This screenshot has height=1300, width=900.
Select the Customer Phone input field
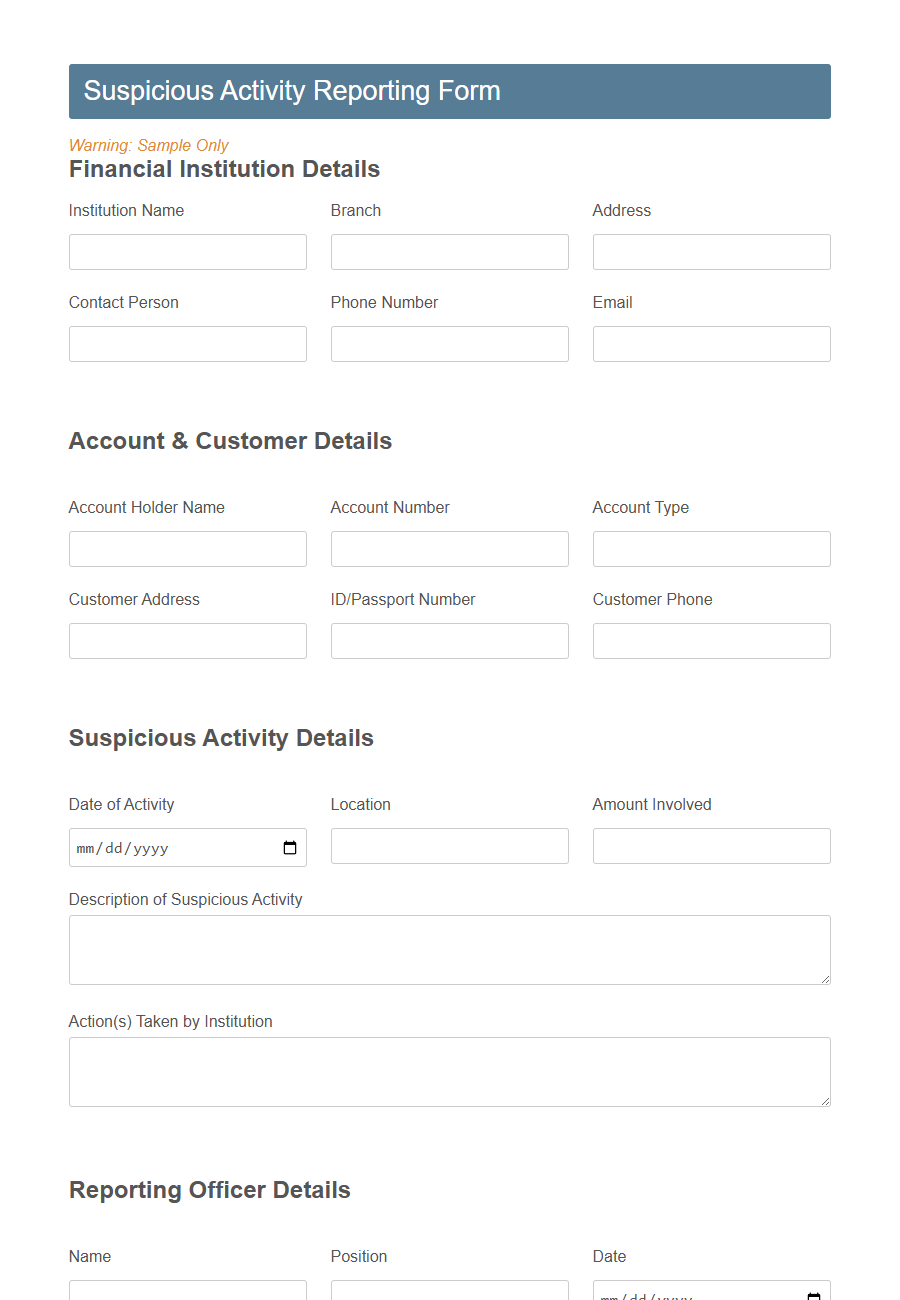pos(711,640)
